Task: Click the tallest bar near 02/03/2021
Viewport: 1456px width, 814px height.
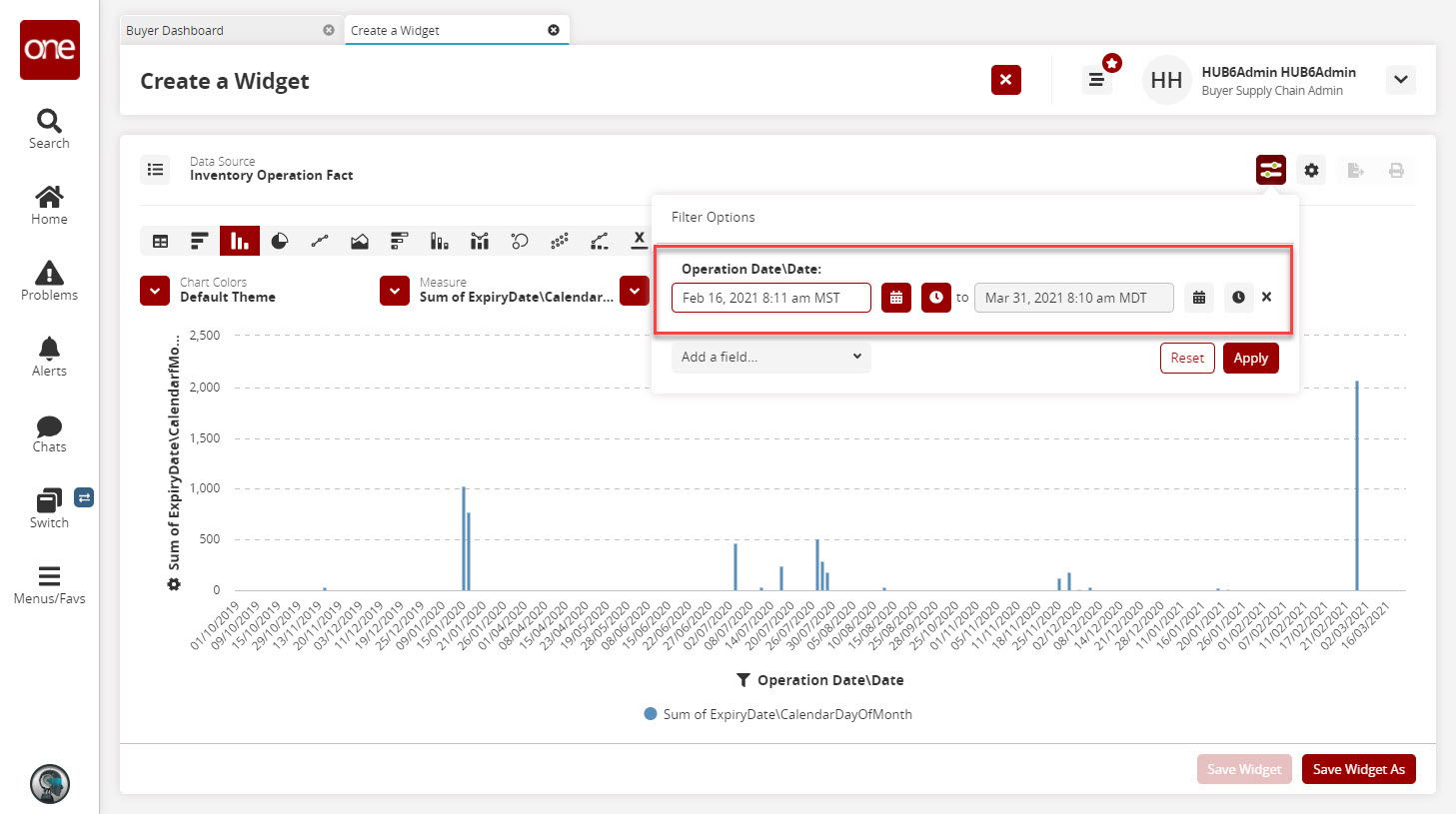Action: [1357, 485]
